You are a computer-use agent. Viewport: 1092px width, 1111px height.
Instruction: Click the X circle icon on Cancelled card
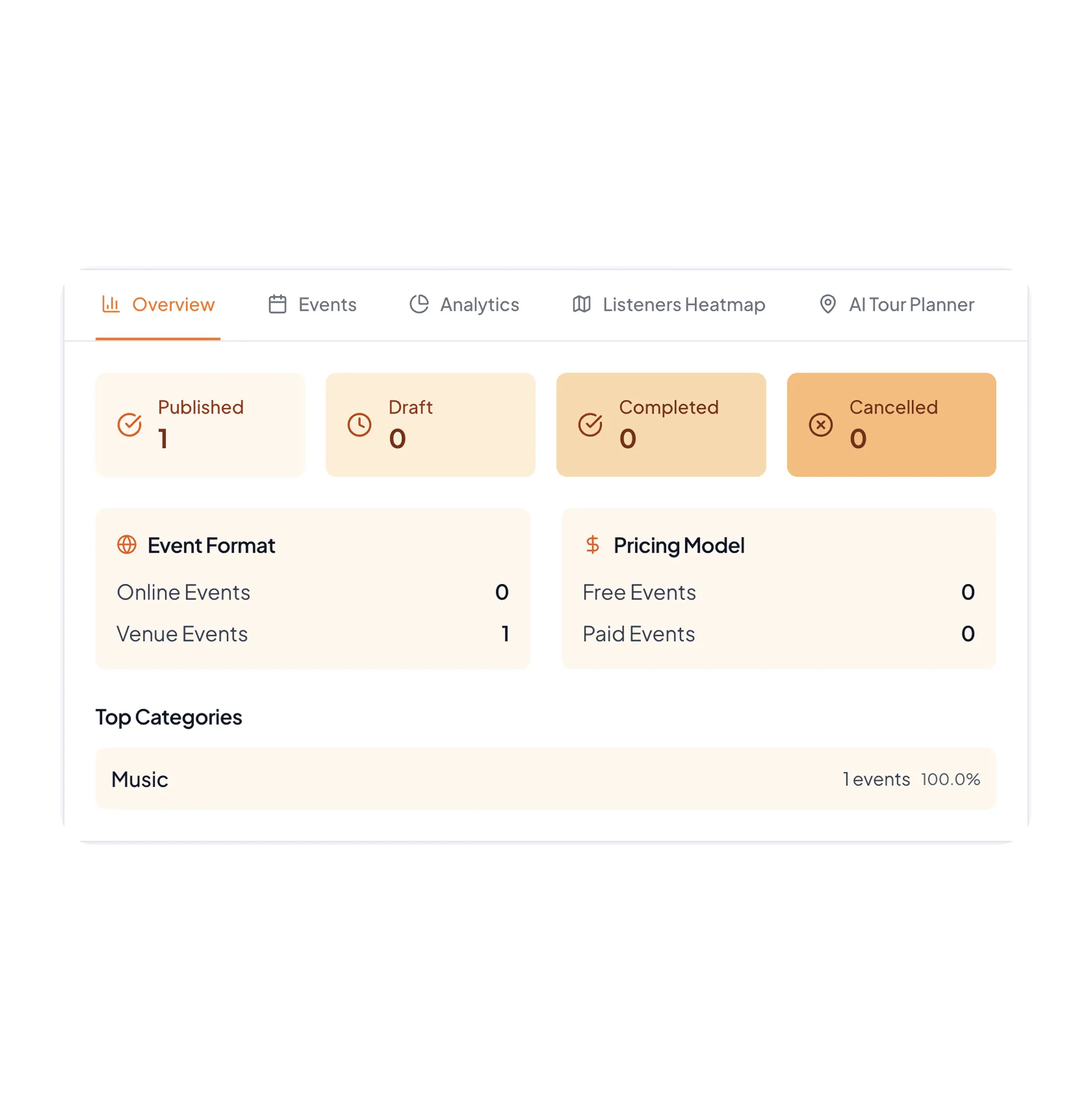[x=821, y=424]
